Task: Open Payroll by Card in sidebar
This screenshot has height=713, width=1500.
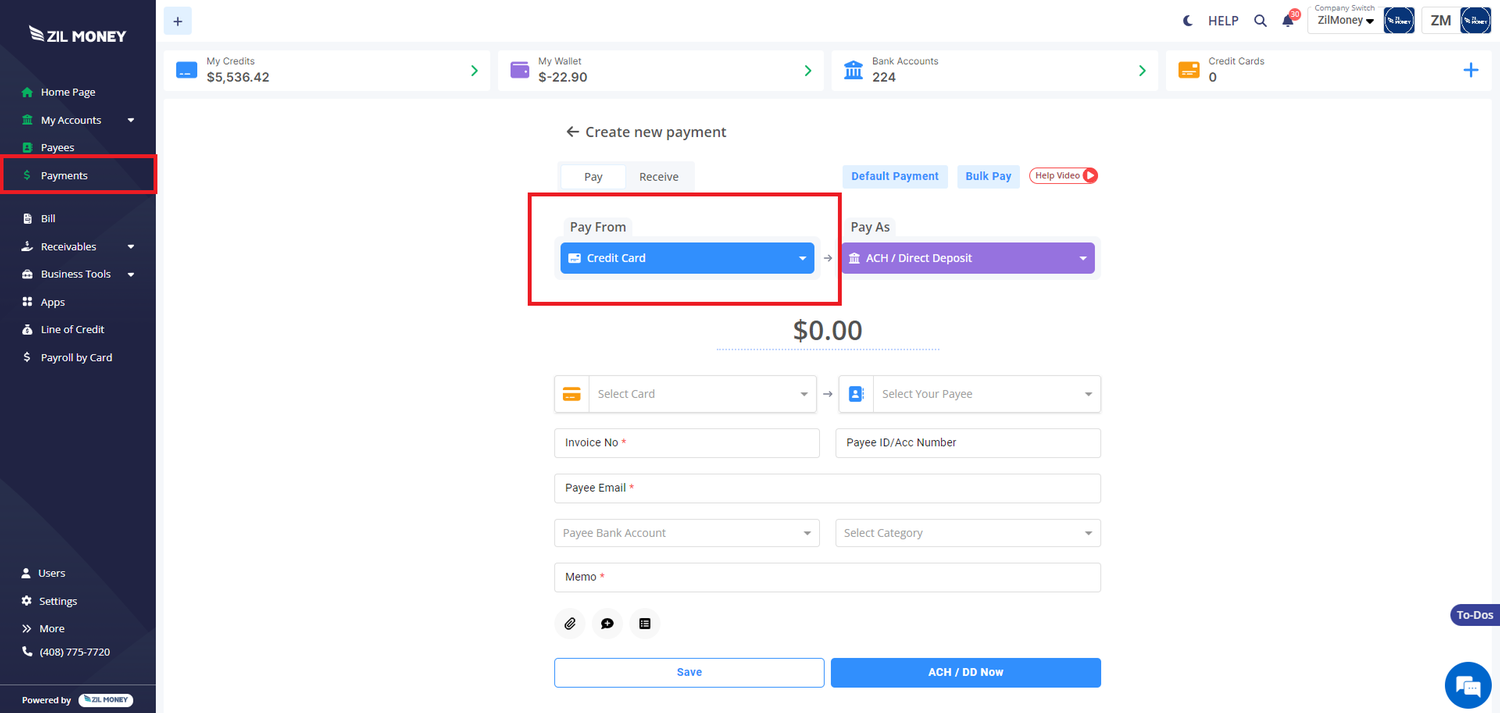Action: point(76,357)
